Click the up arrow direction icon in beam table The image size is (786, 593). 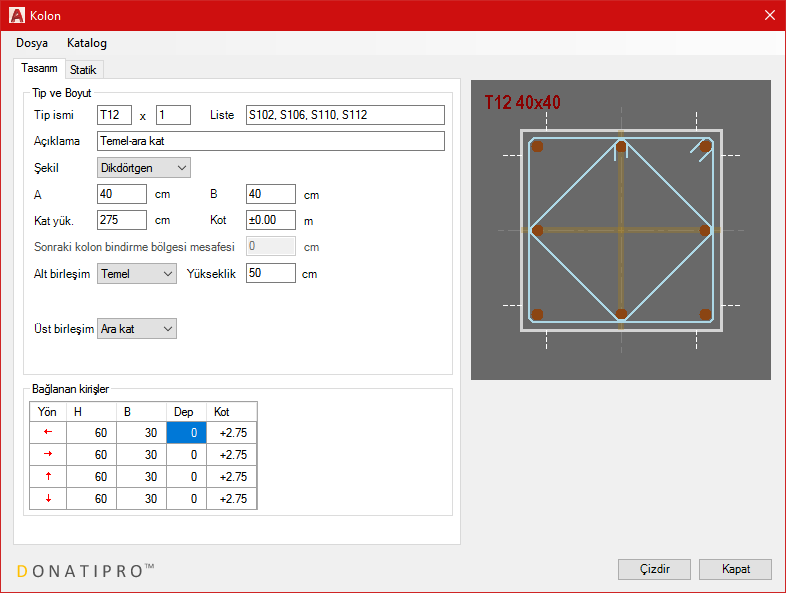click(47, 477)
